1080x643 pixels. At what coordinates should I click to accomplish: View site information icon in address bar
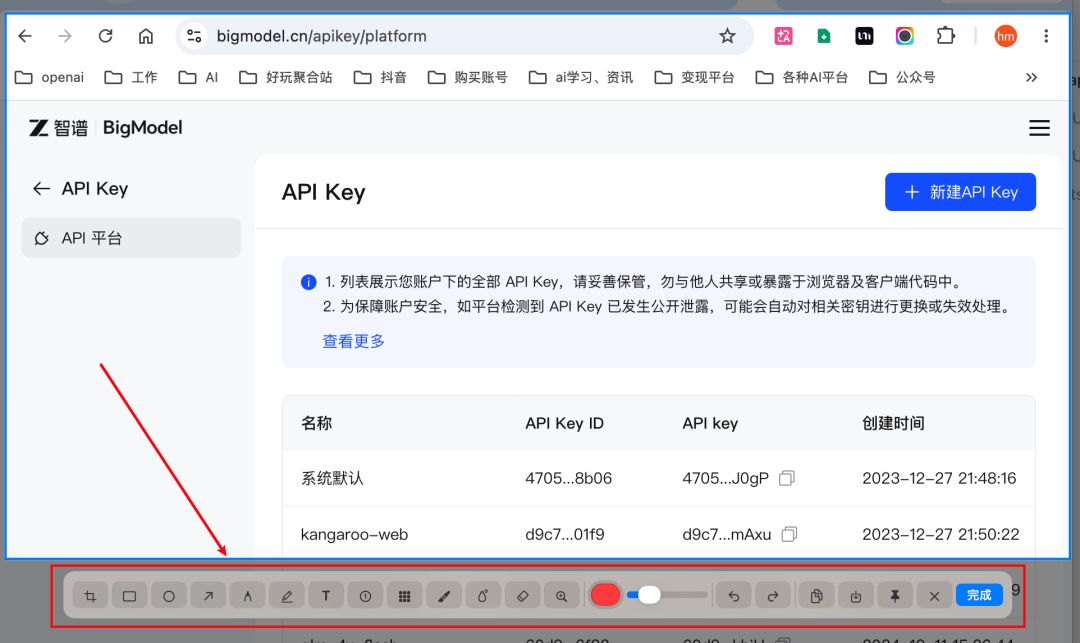point(194,36)
